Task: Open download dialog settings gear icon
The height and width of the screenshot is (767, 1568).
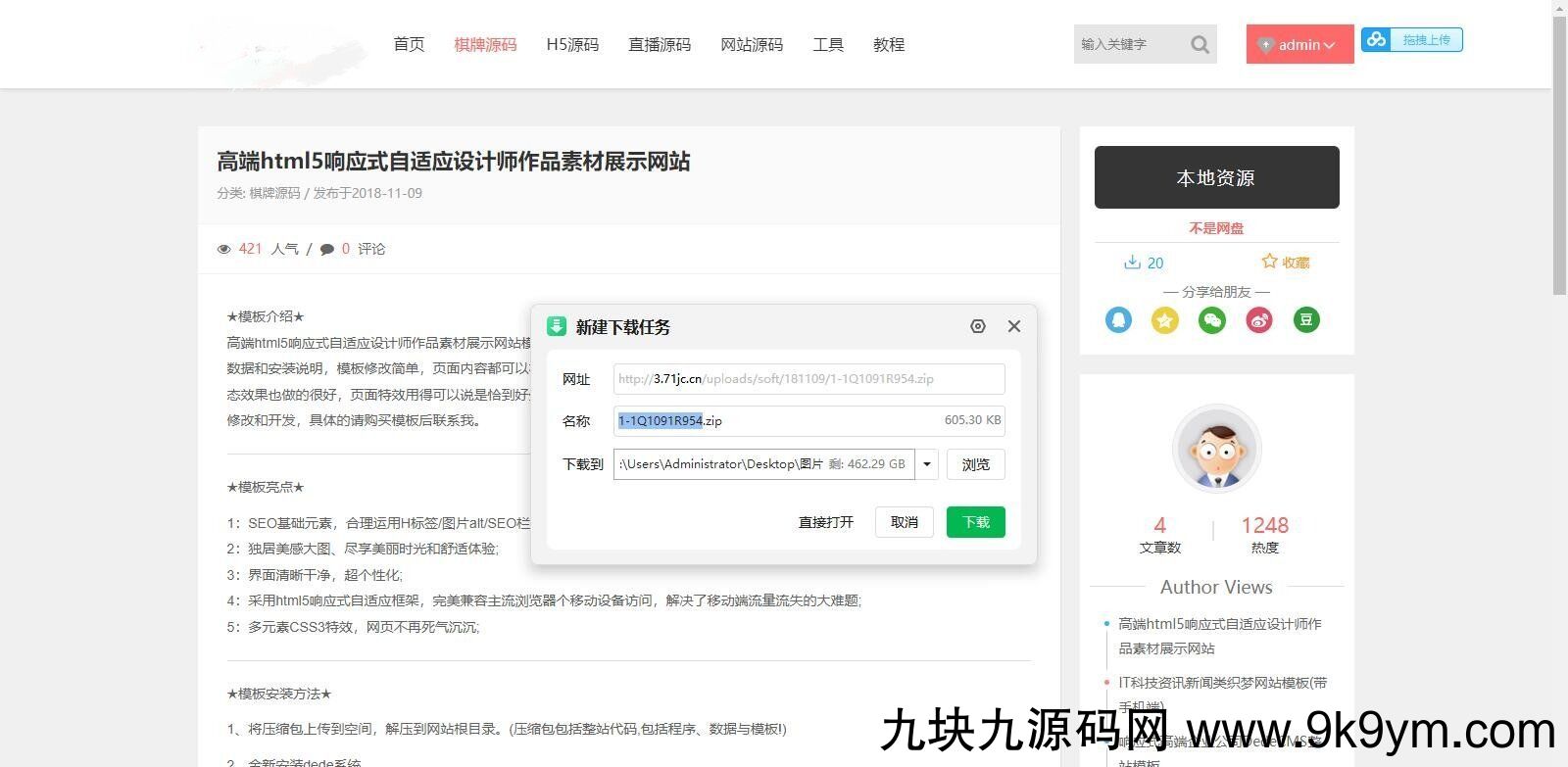Action: click(x=977, y=326)
